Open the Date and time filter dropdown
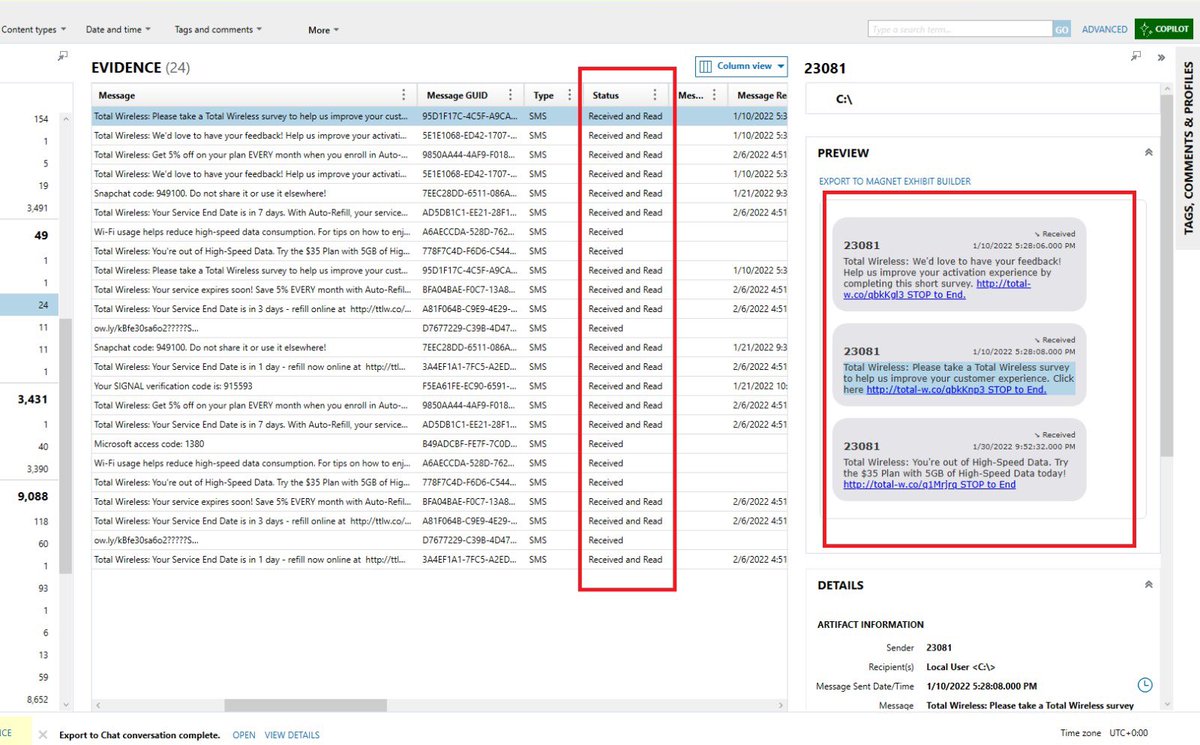Viewport: 1200px width, 745px height. click(x=118, y=30)
